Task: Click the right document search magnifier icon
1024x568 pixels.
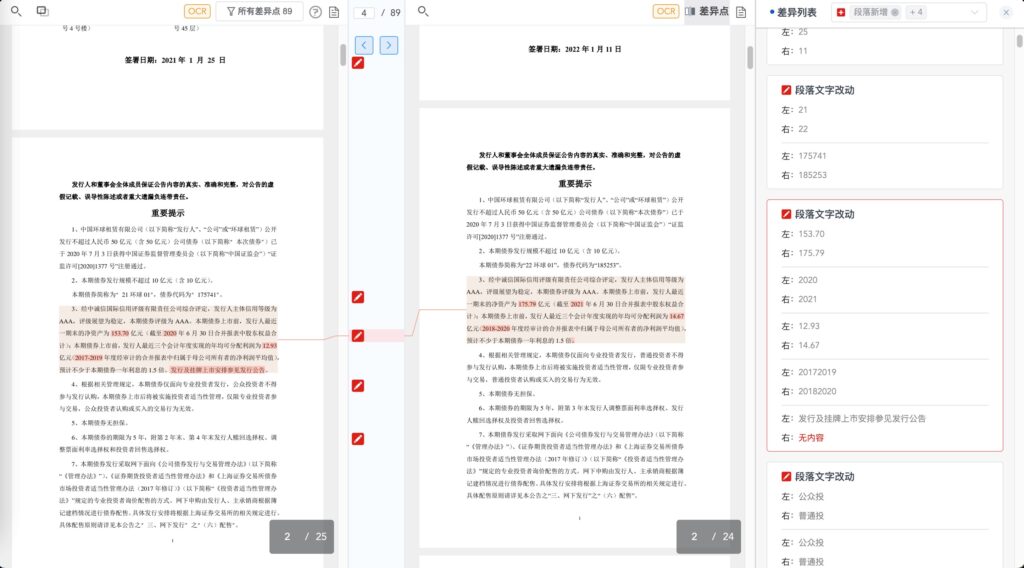Action: tap(423, 11)
